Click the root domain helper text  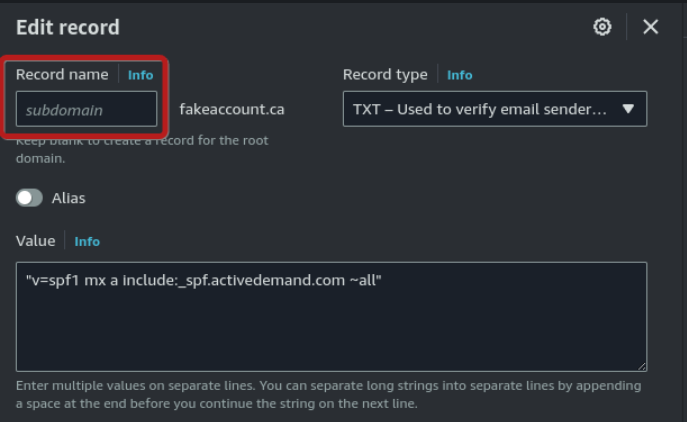142,149
